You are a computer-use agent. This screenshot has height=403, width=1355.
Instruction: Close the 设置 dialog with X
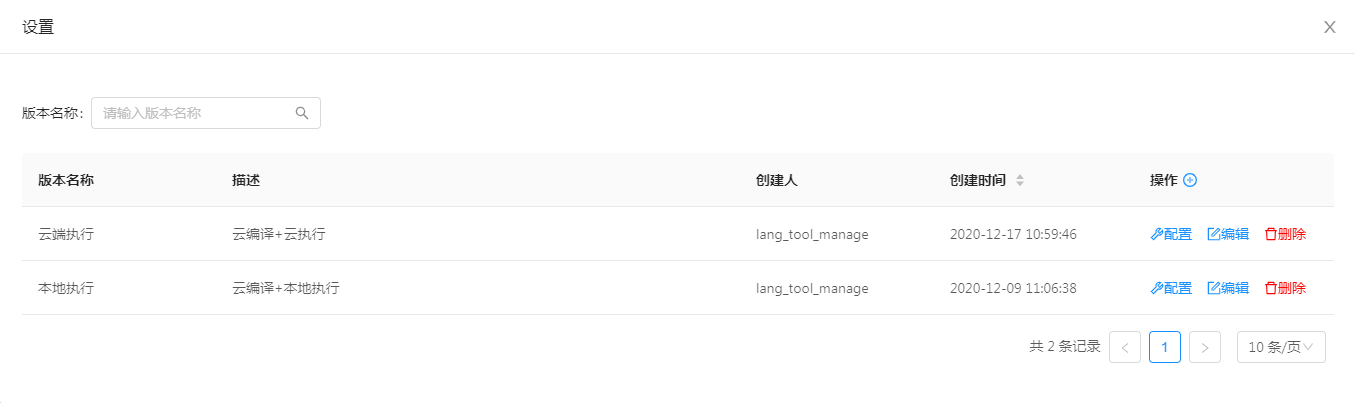point(1330,27)
